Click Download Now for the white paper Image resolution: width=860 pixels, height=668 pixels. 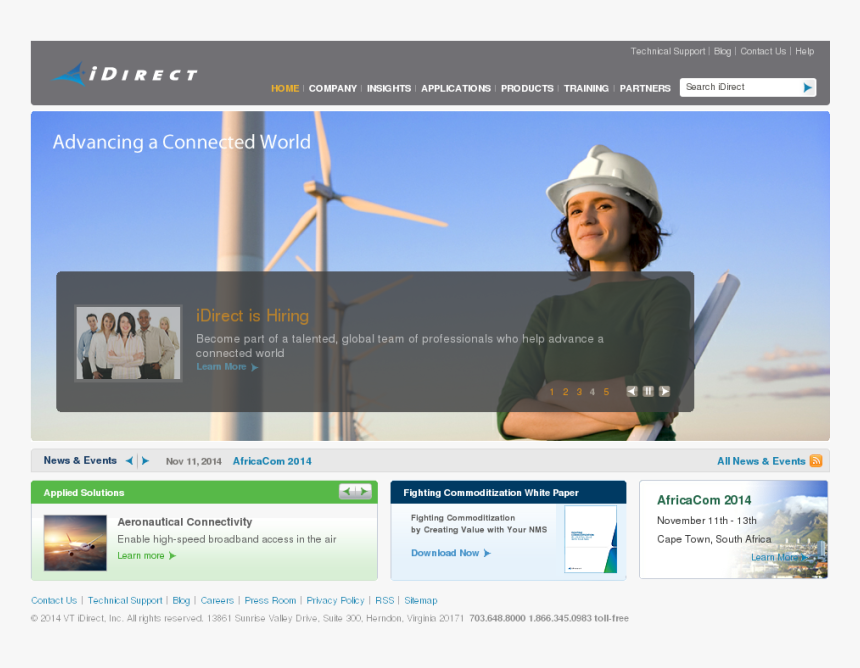pos(451,553)
